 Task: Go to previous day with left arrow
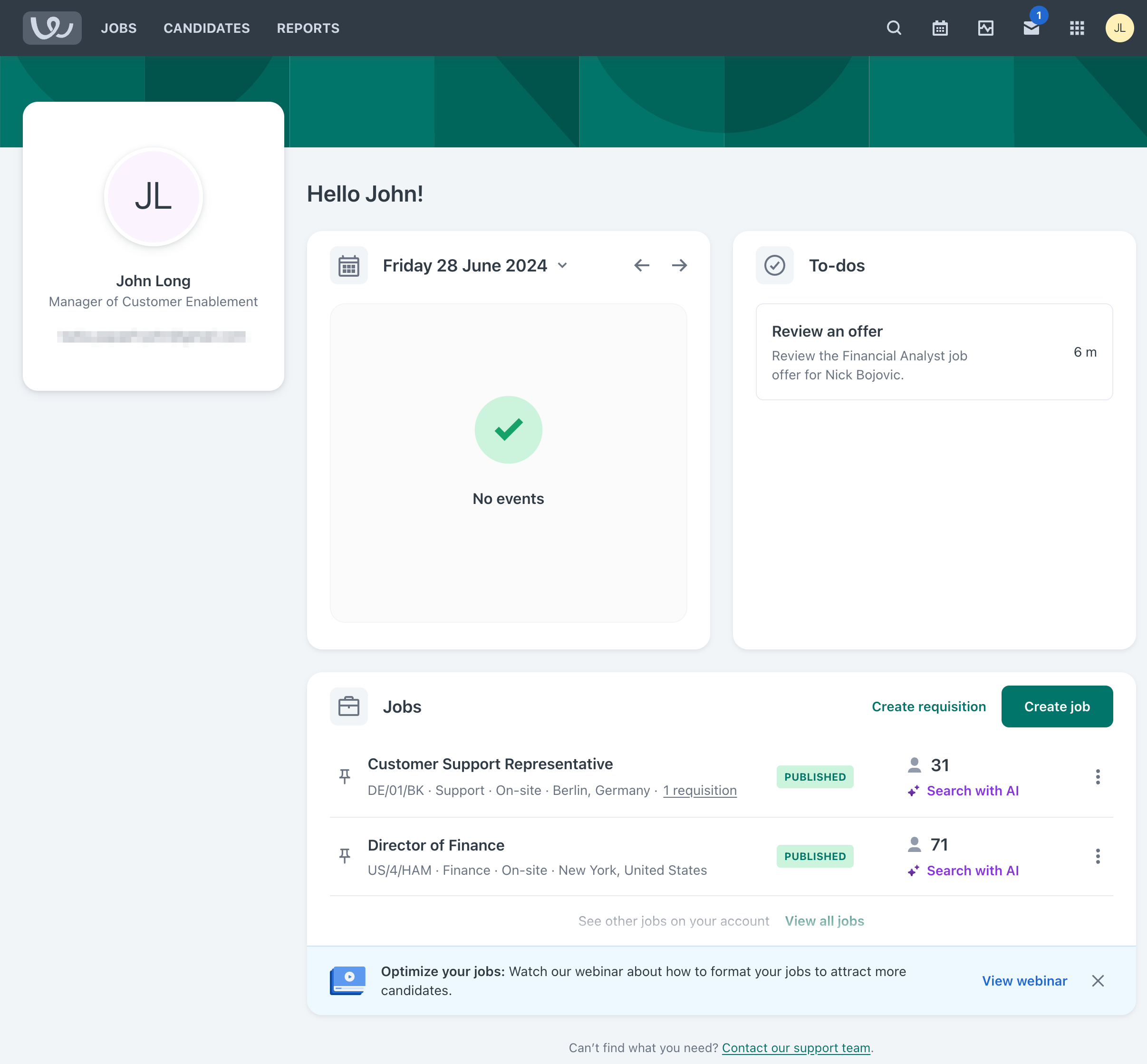point(642,265)
